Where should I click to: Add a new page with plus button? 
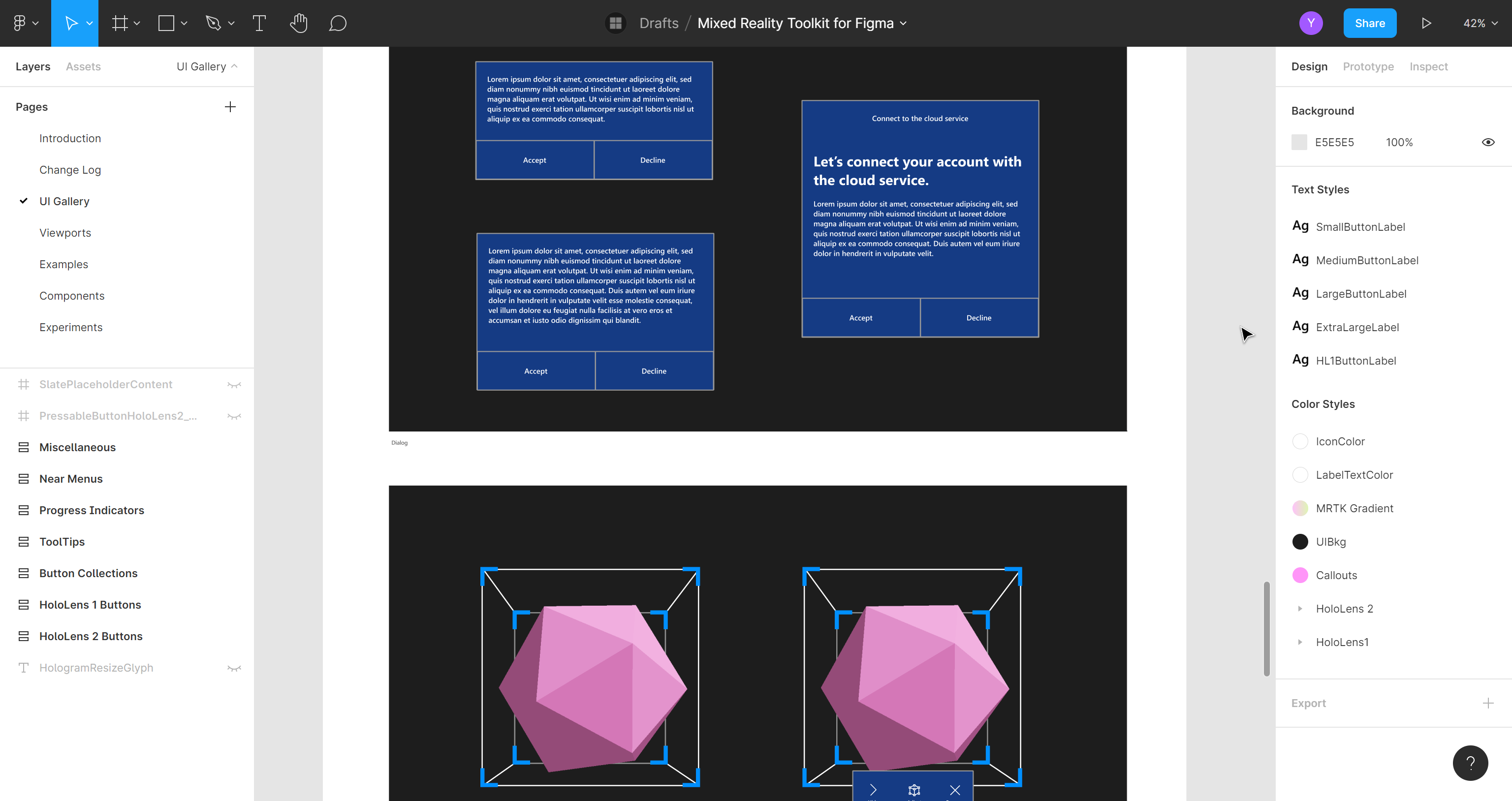[x=230, y=107]
